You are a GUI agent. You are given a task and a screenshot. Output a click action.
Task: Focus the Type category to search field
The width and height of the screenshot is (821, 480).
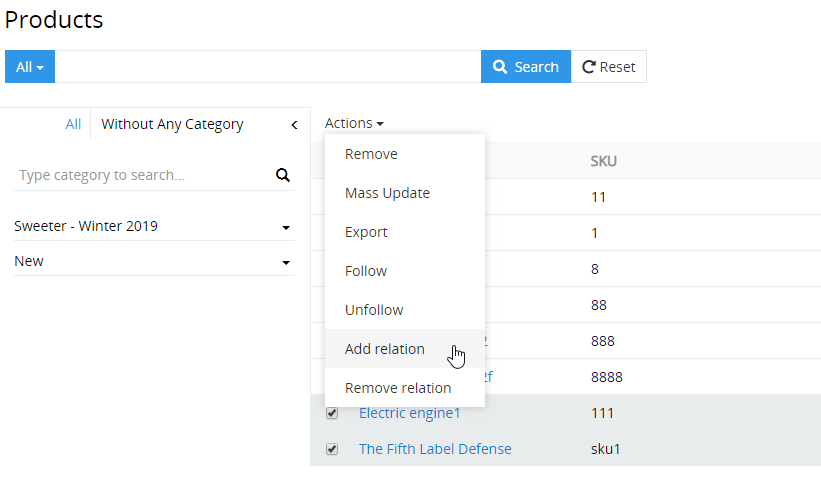140,176
